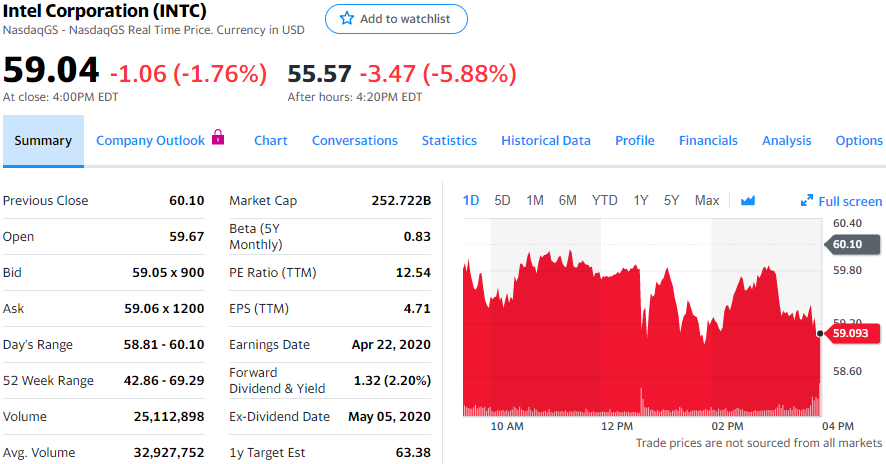Open the Options tab
886x464 pixels.
coord(859,141)
